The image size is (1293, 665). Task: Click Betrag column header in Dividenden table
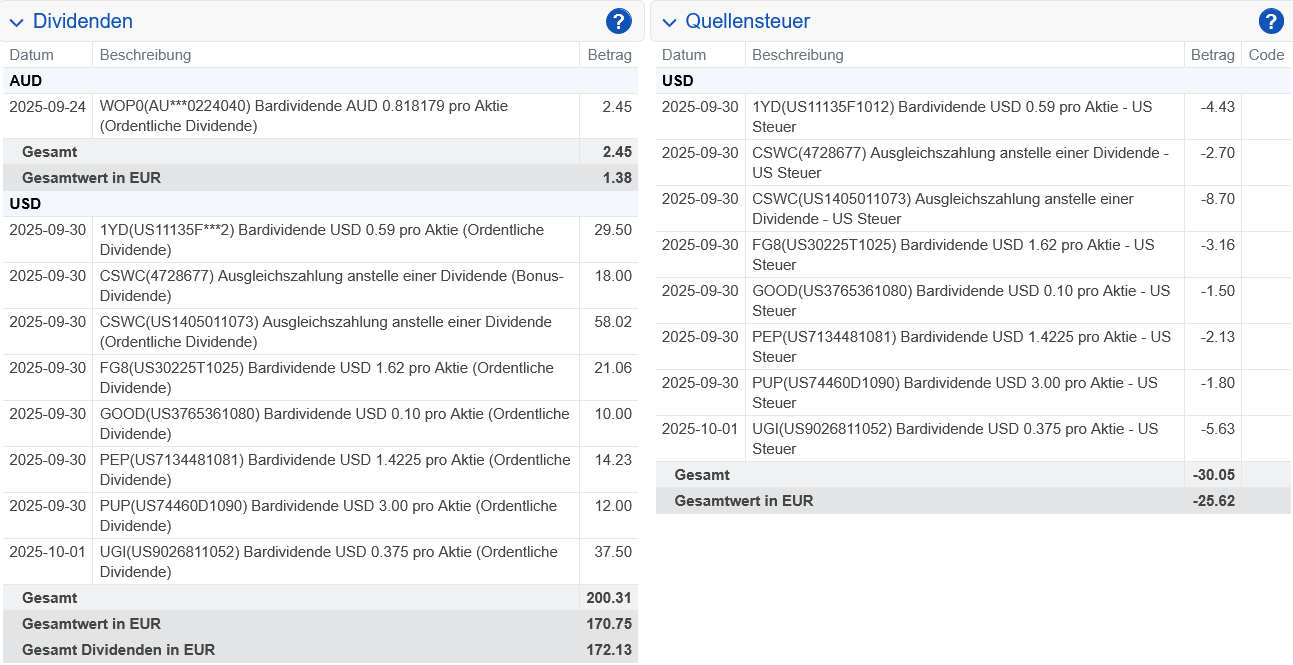coord(609,55)
